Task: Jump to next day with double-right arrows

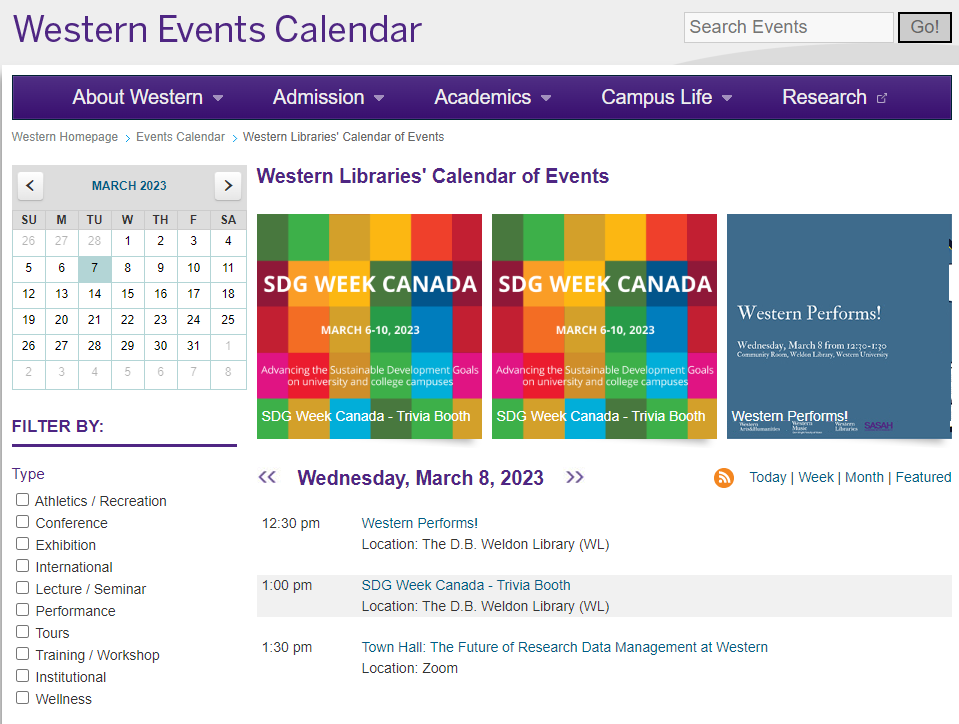Action: [x=575, y=477]
